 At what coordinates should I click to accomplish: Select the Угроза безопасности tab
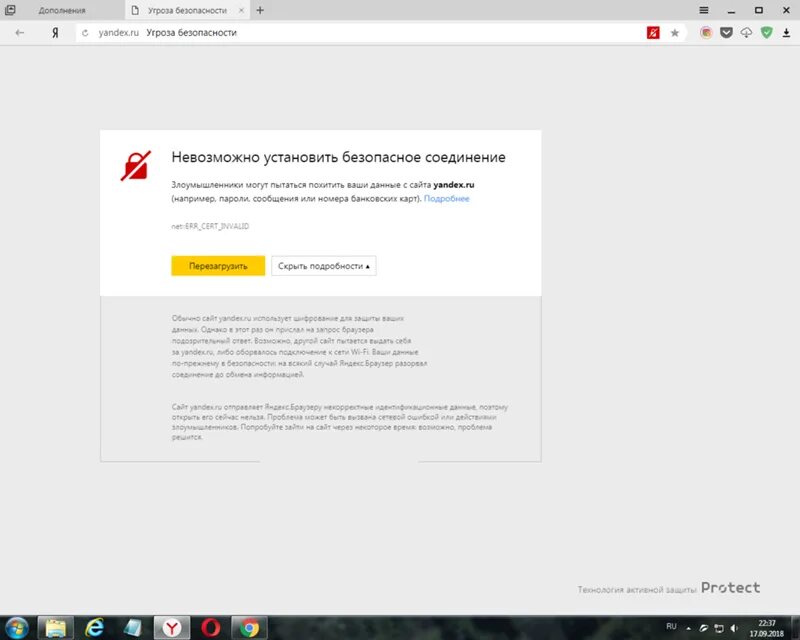tap(187, 10)
